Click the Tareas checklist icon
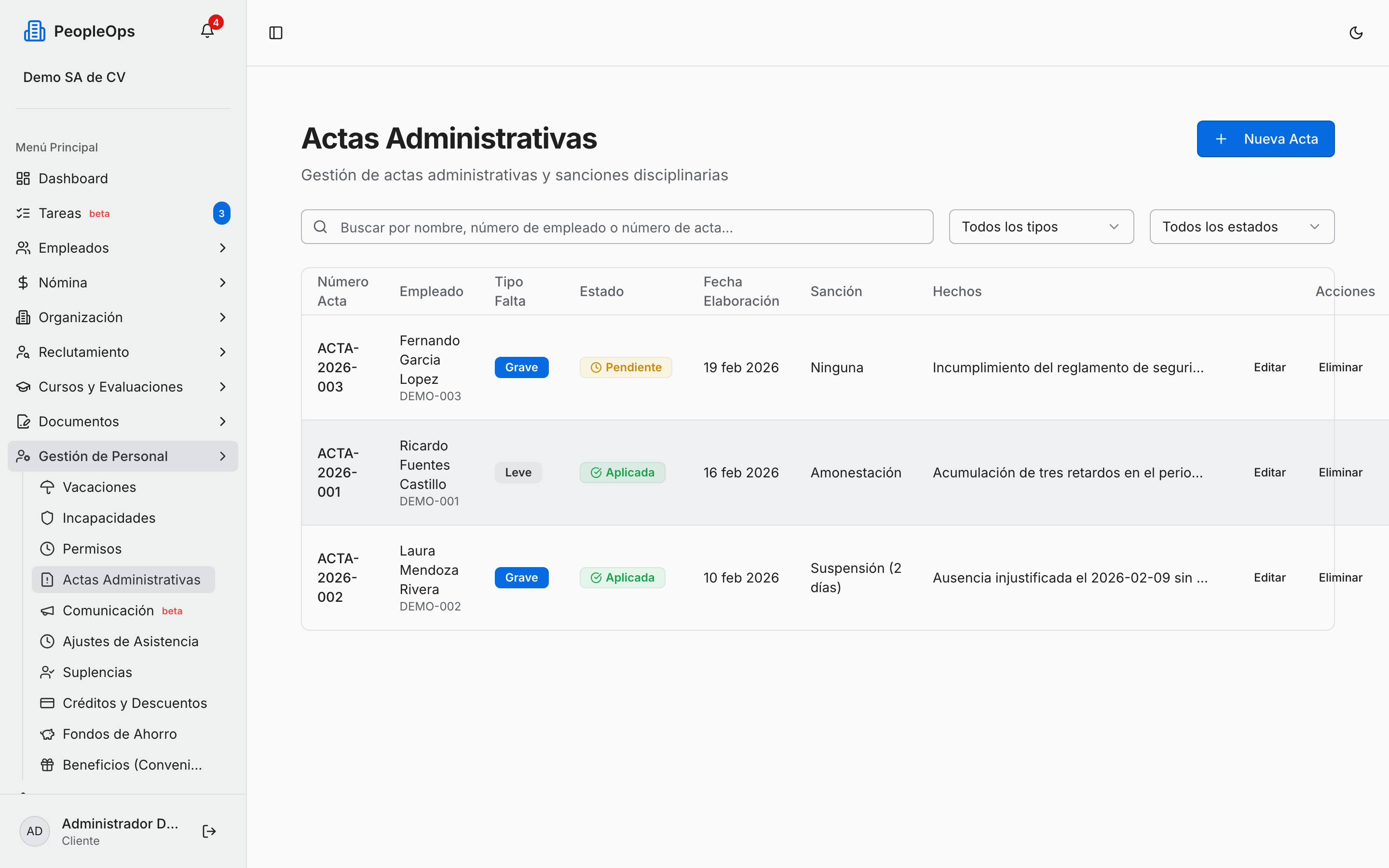The height and width of the screenshot is (868, 1389). point(23,214)
